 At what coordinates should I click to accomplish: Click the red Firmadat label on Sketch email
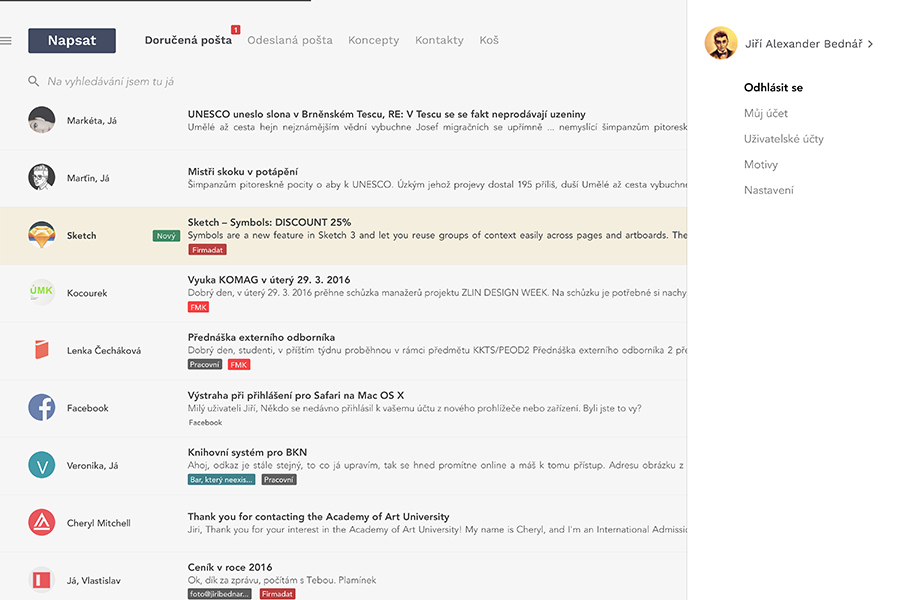coord(207,250)
